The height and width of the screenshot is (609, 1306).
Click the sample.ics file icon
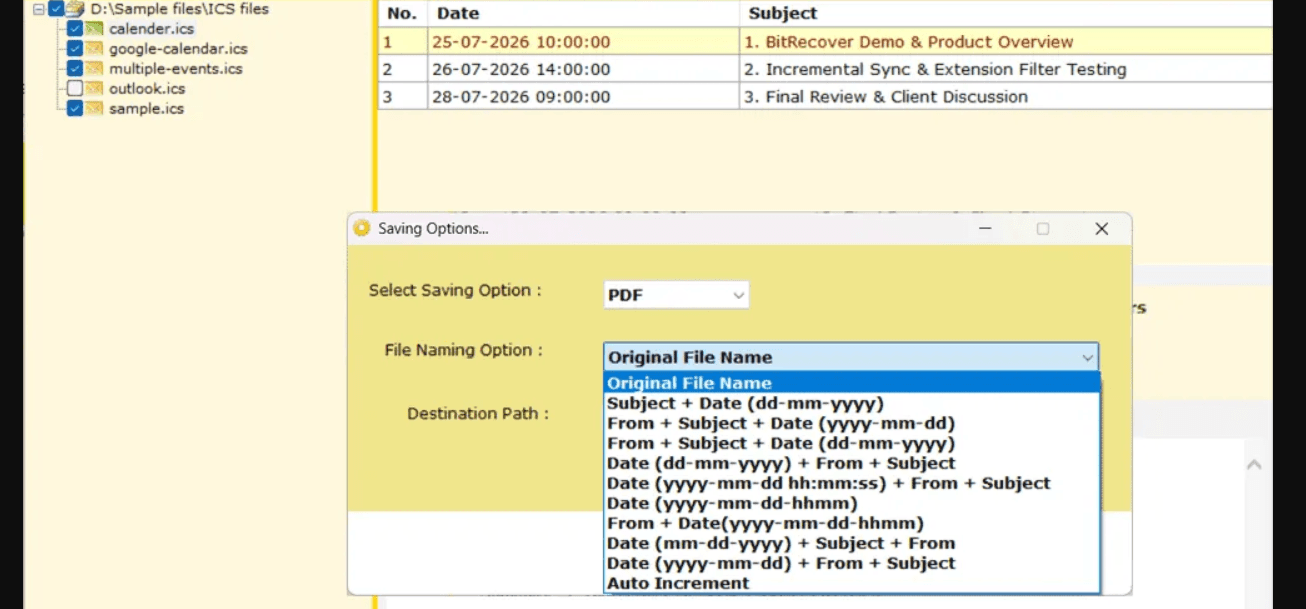pyautogui.click(x=94, y=109)
